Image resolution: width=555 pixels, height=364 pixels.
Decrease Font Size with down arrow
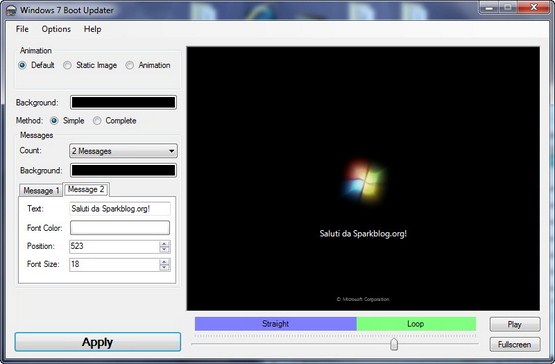tap(164, 267)
